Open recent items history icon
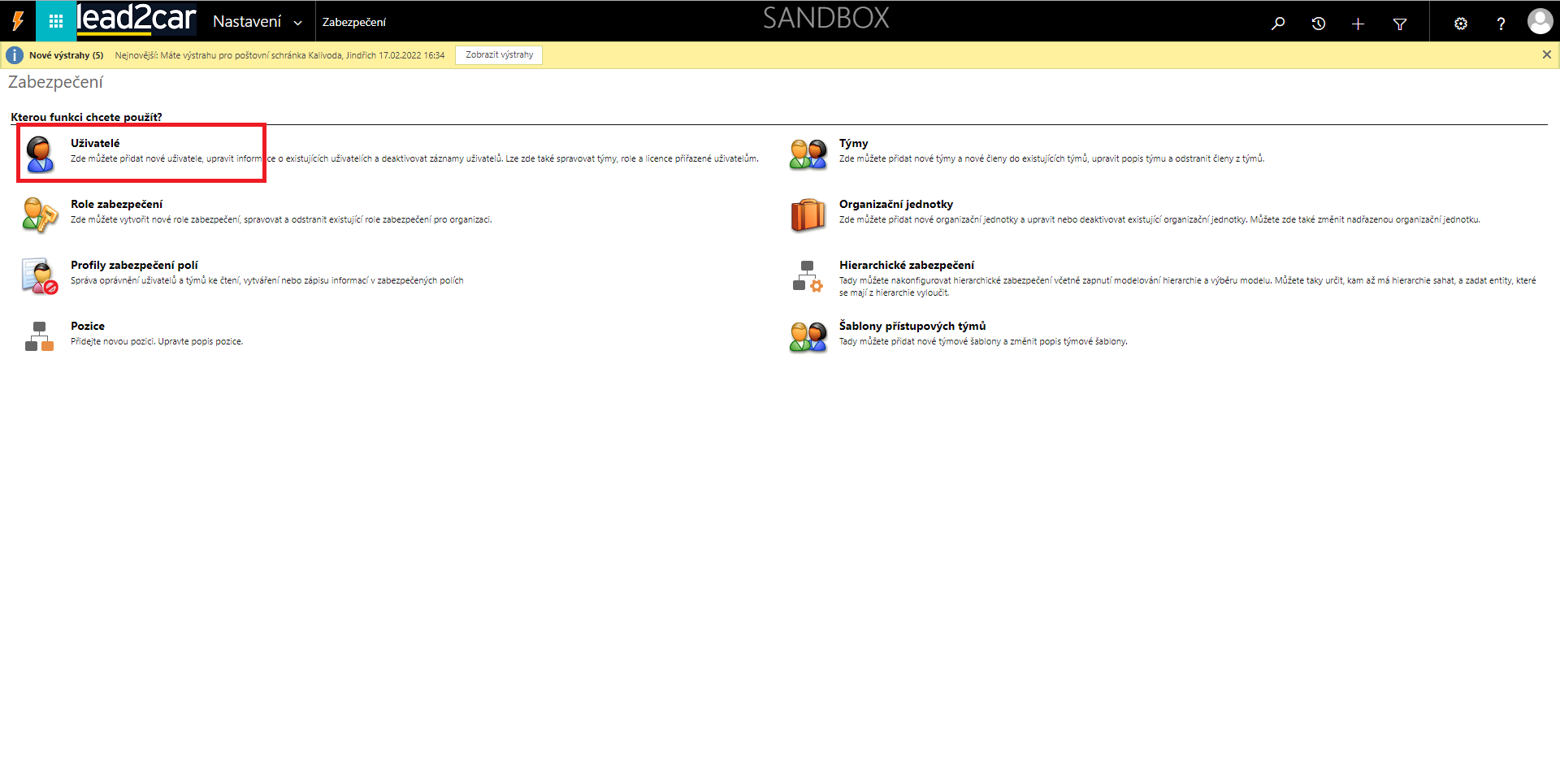The height and width of the screenshot is (784, 1560). click(1318, 24)
